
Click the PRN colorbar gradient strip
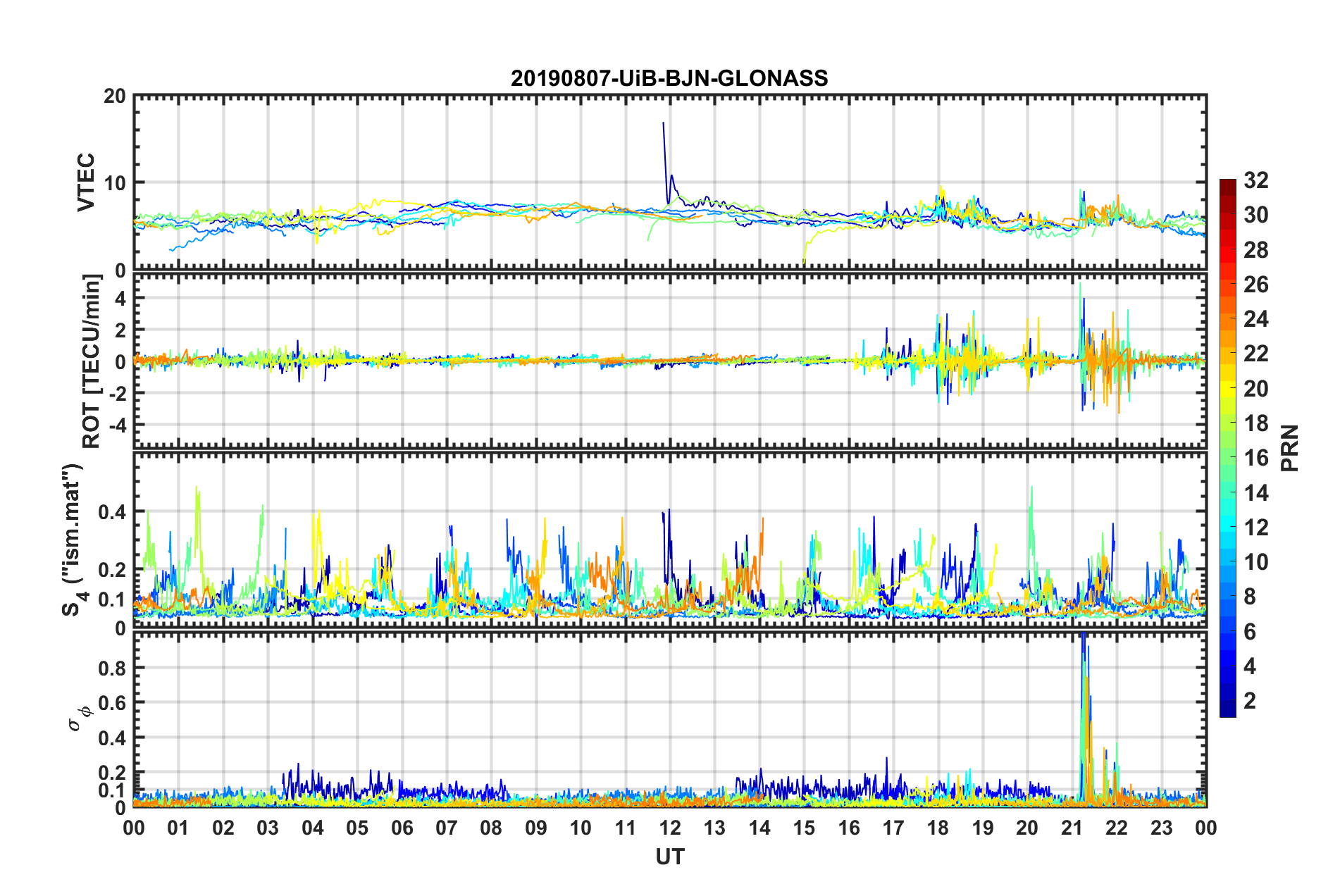[x=1228, y=448]
